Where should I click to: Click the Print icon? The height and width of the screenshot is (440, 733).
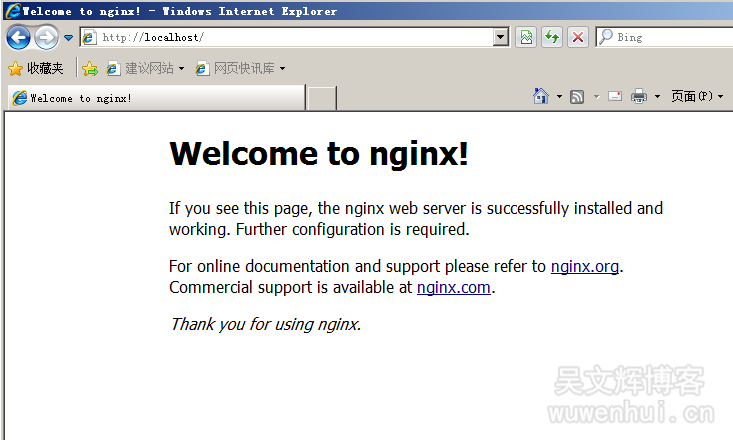coord(639,96)
